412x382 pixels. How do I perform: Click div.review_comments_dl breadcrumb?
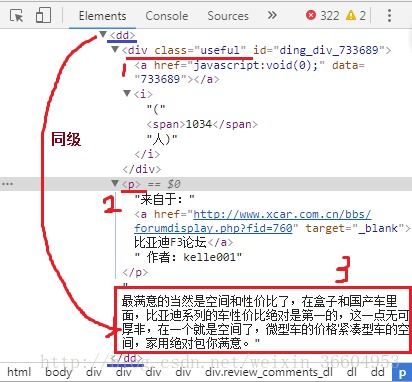(269, 372)
